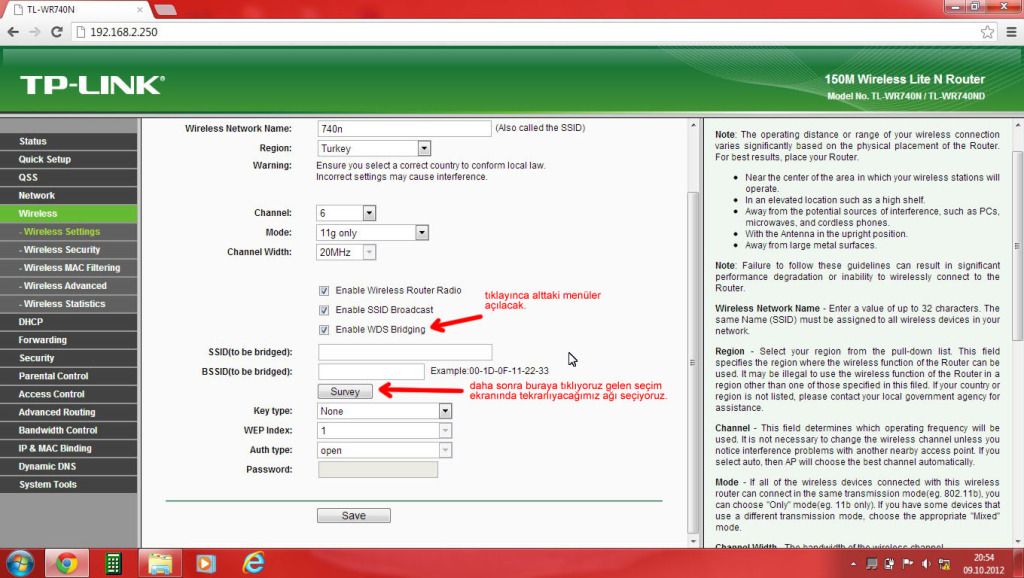Open Access Control settings

(x=69, y=394)
